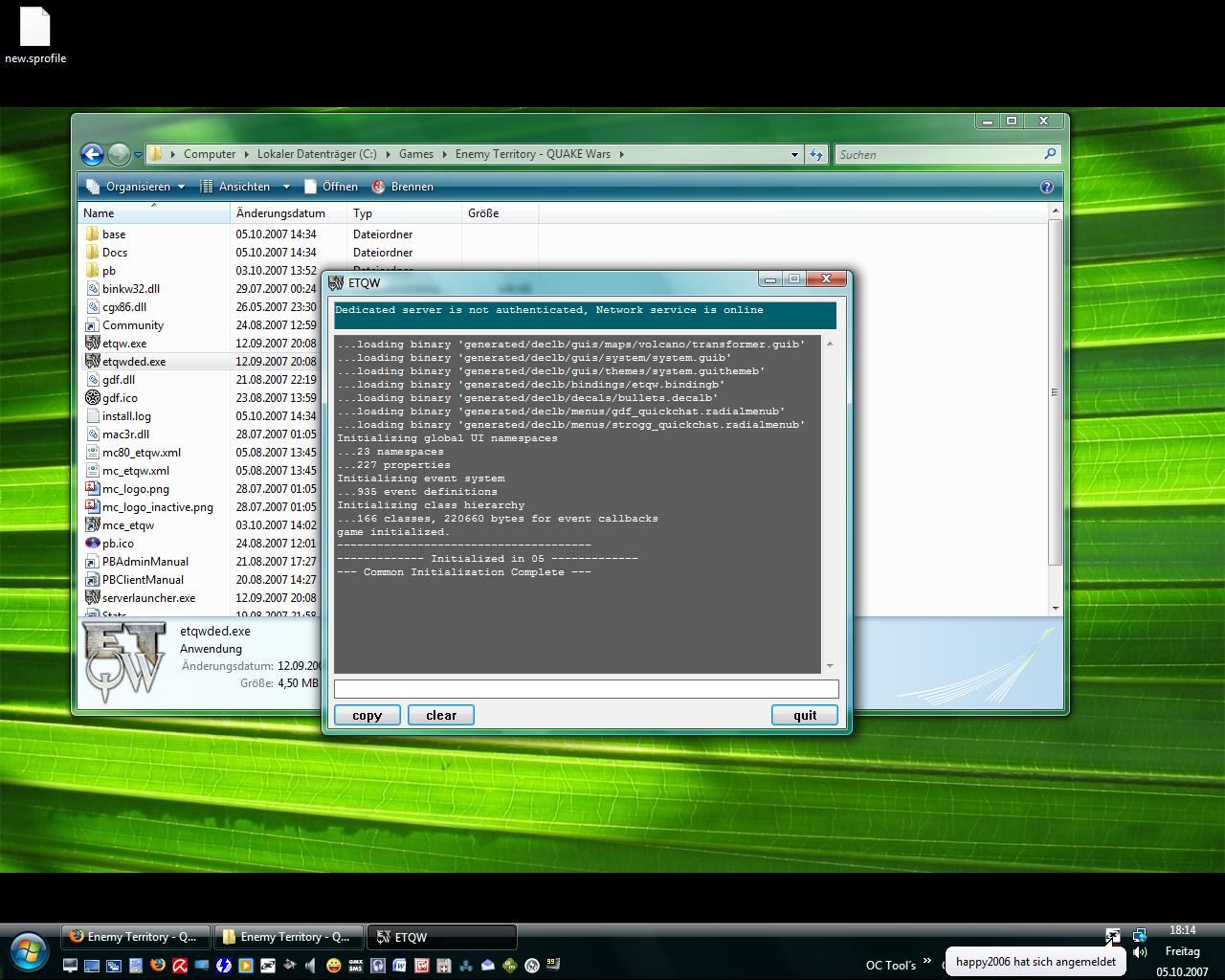Click Explorer forward arrow button
Screen dimensions: 1225x980
tap(119, 154)
